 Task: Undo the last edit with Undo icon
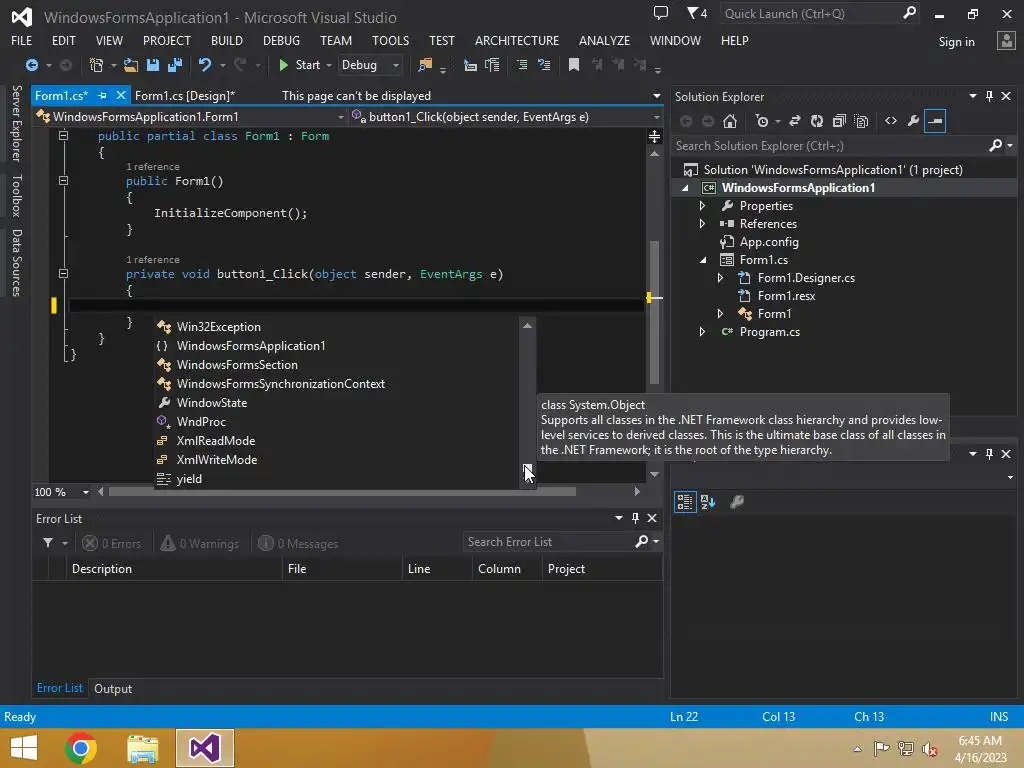(x=204, y=65)
